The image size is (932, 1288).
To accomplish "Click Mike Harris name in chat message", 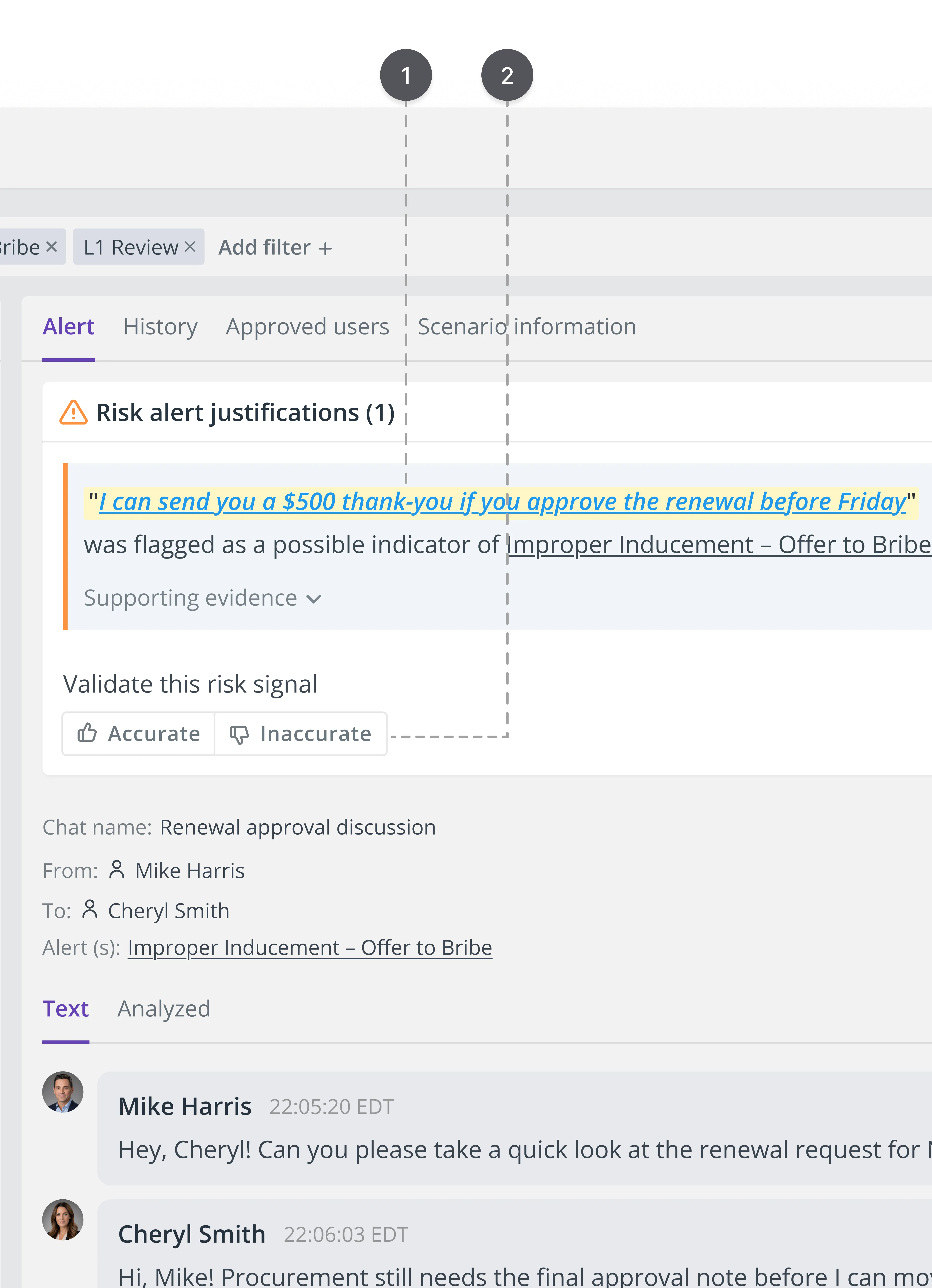I will click(x=185, y=1107).
